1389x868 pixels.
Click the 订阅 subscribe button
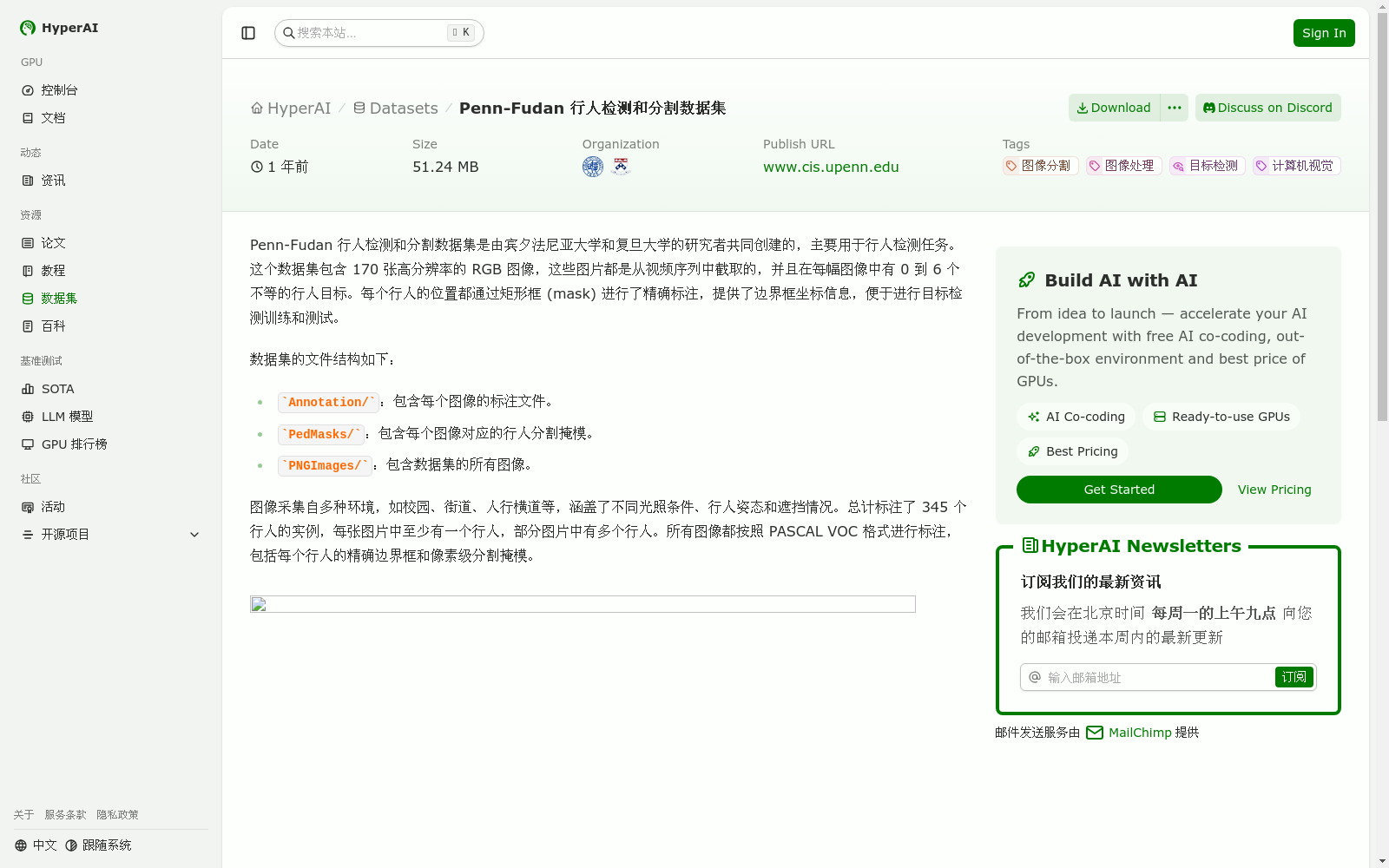[x=1294, y=677]
